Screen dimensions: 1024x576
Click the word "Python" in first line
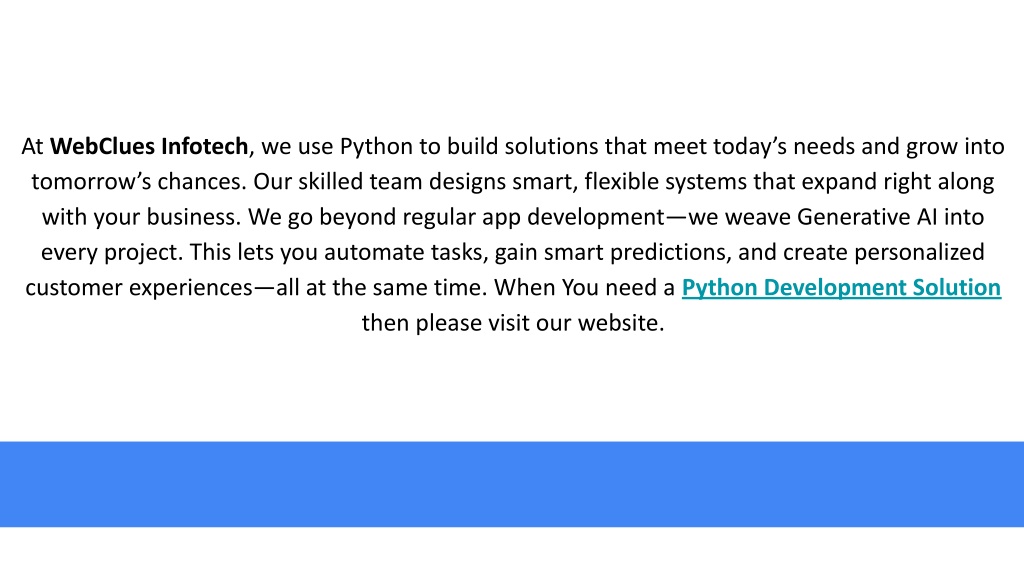point(377,147)
